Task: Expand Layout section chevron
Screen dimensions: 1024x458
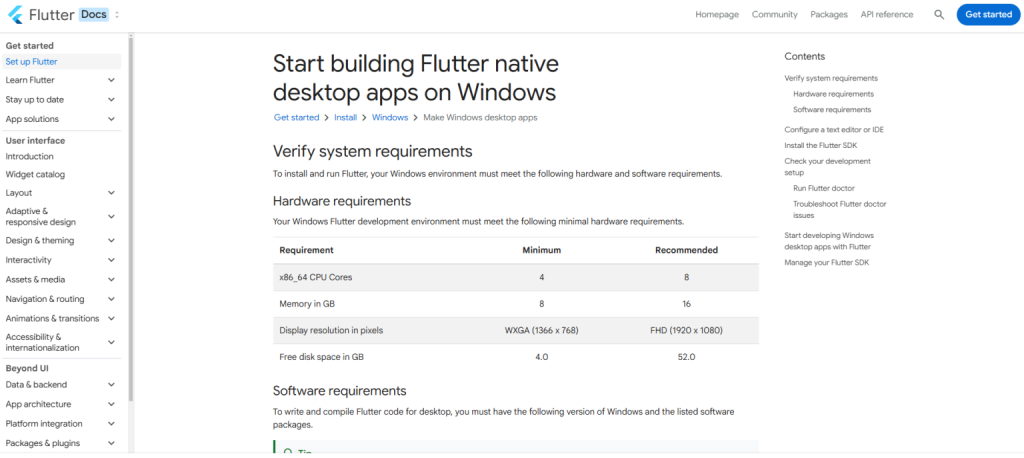Action: (111, 193)
